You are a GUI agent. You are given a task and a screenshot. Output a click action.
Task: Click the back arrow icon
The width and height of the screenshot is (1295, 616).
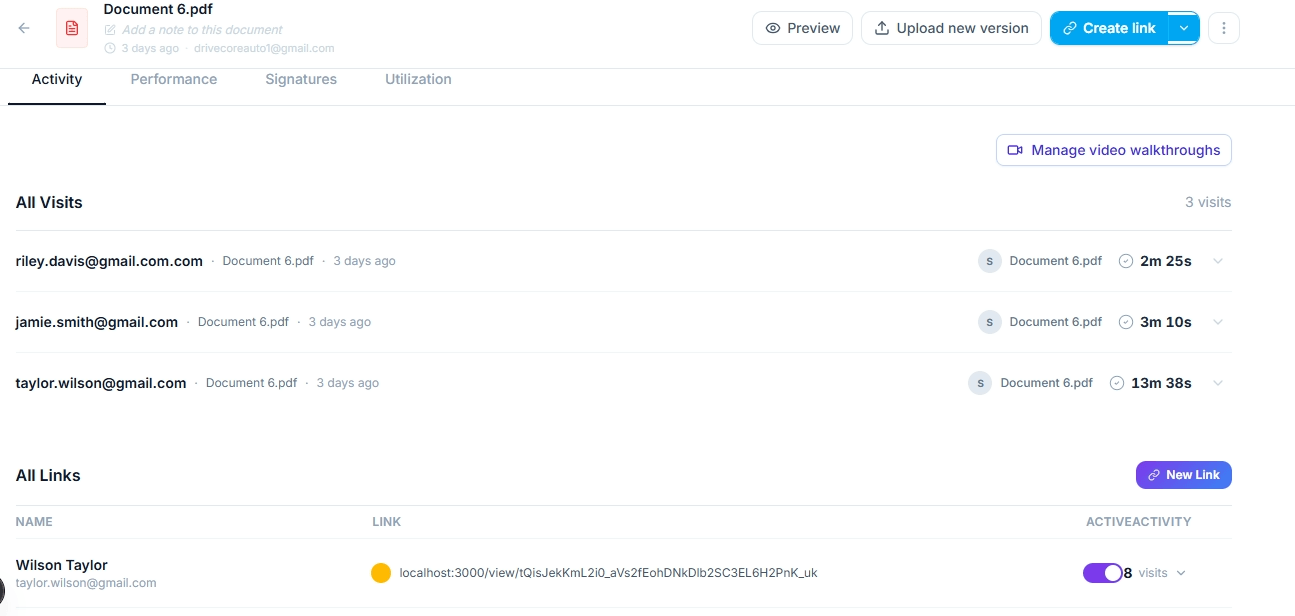[x=23, y=27]
